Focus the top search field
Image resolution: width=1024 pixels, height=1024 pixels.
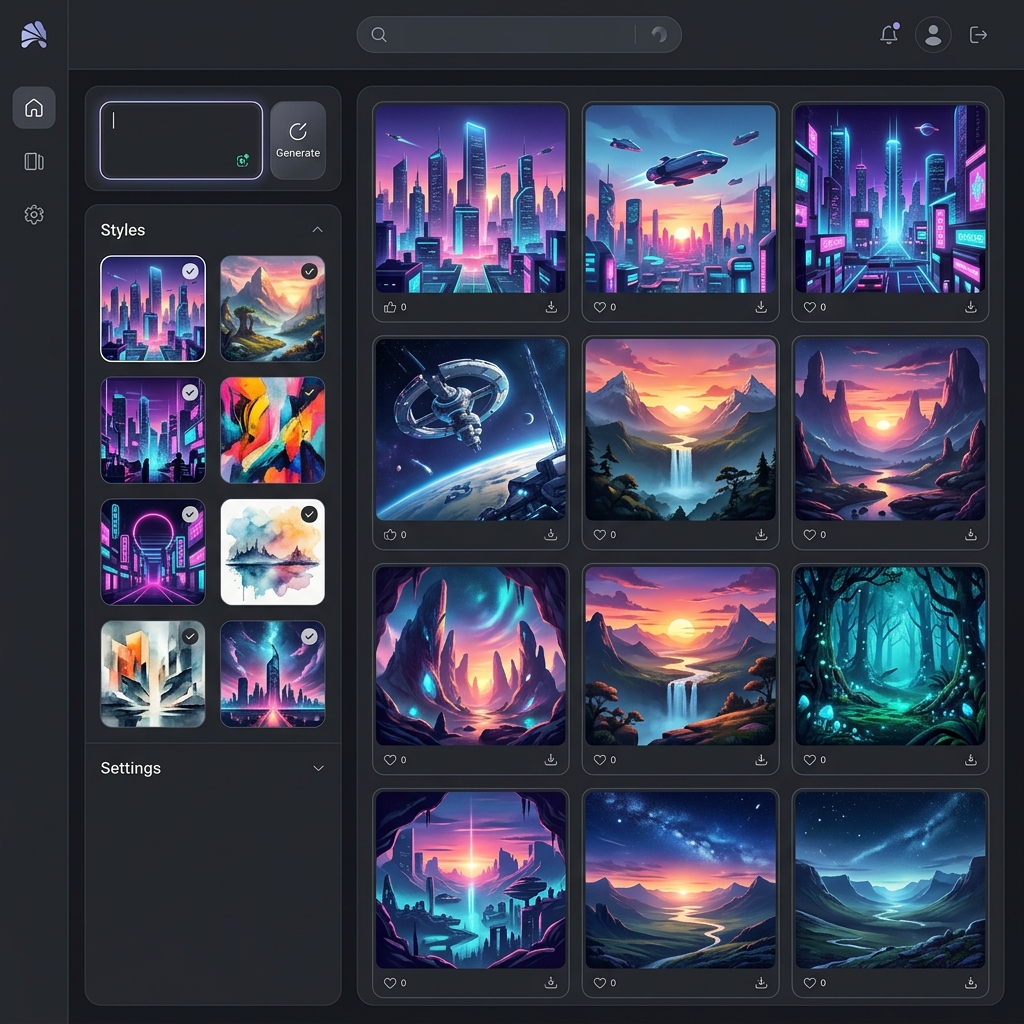pos(519,35)
